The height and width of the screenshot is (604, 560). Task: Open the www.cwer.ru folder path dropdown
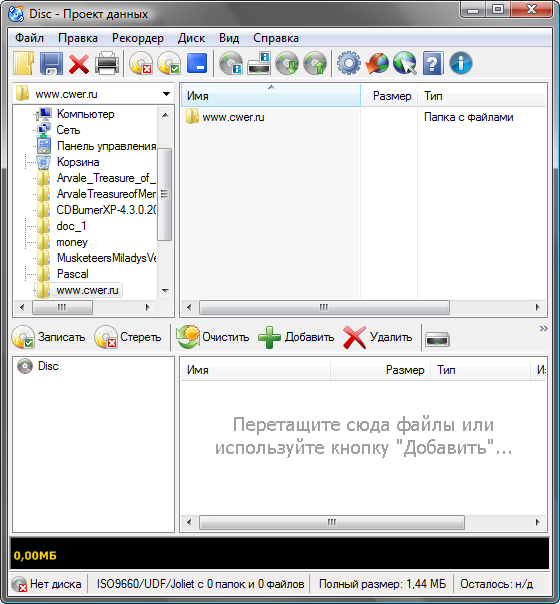166,94
